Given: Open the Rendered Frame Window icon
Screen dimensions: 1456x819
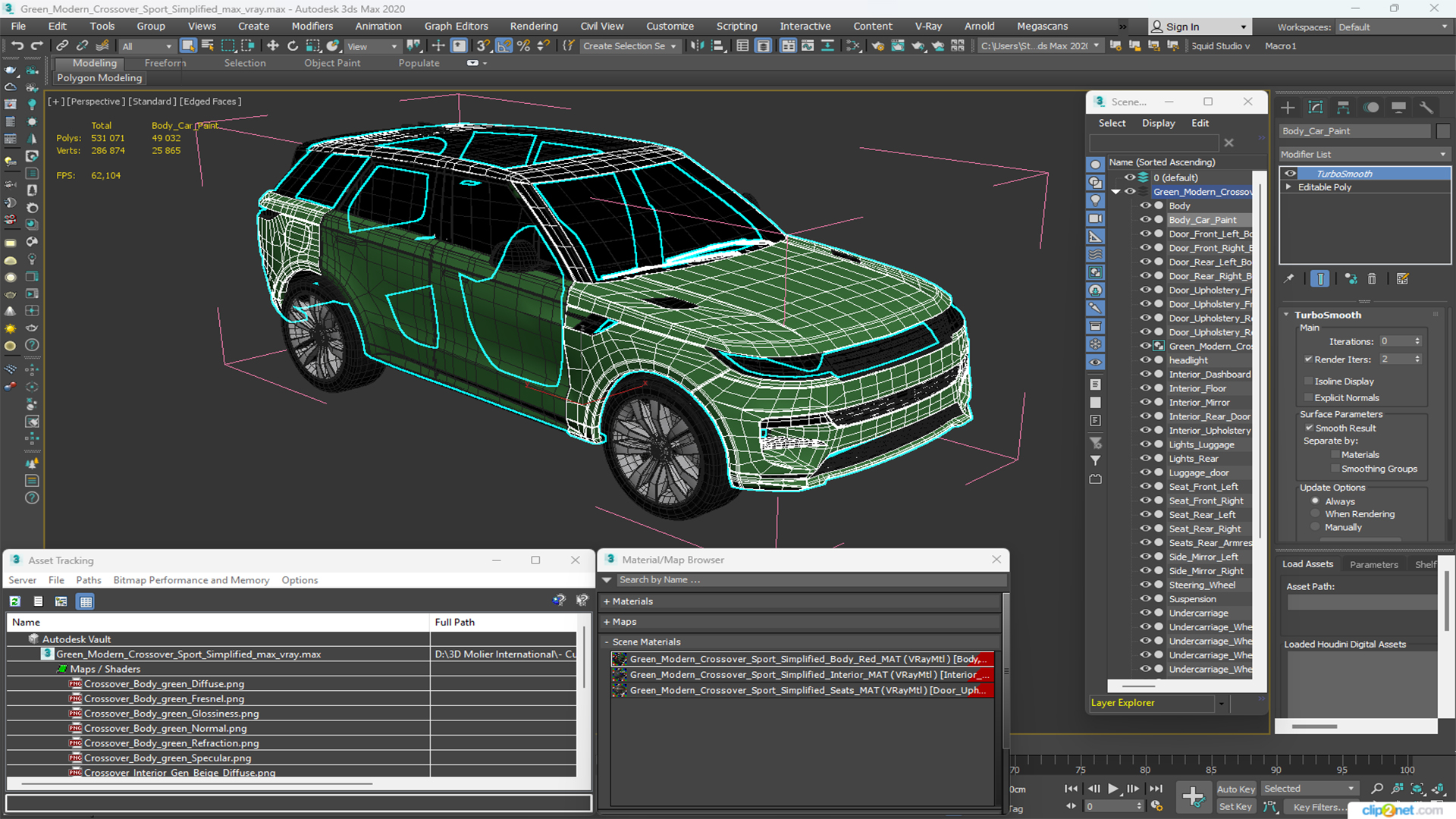Looking at the screenshot, I should coord(898,45).
